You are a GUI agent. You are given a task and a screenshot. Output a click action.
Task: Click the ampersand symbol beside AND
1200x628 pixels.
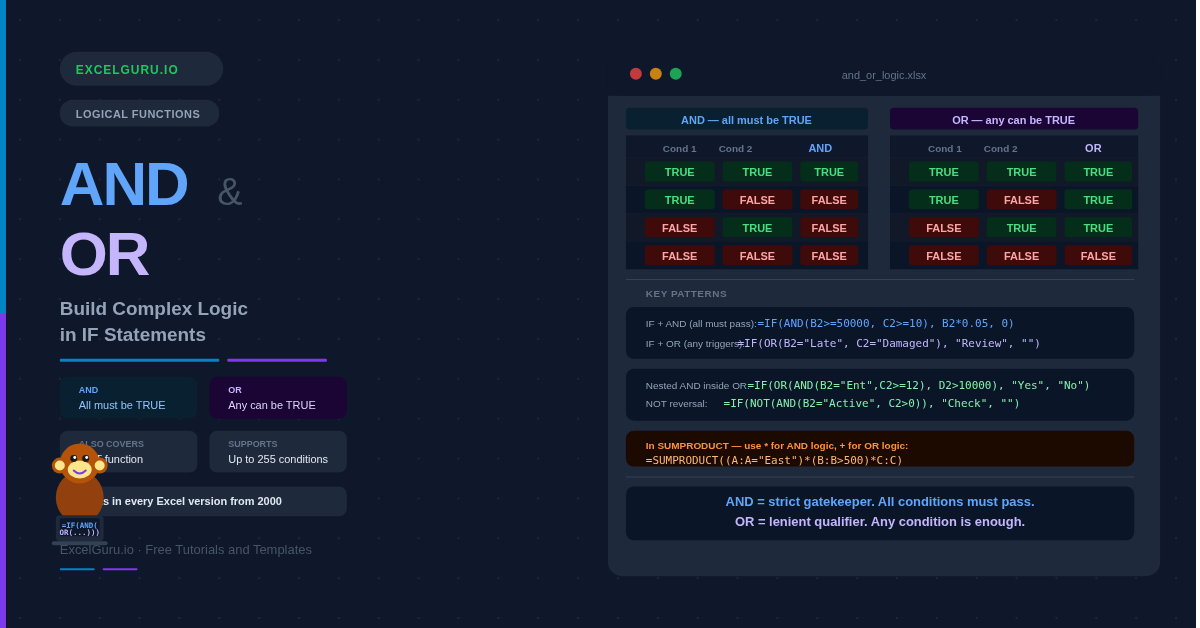(229, 192)
